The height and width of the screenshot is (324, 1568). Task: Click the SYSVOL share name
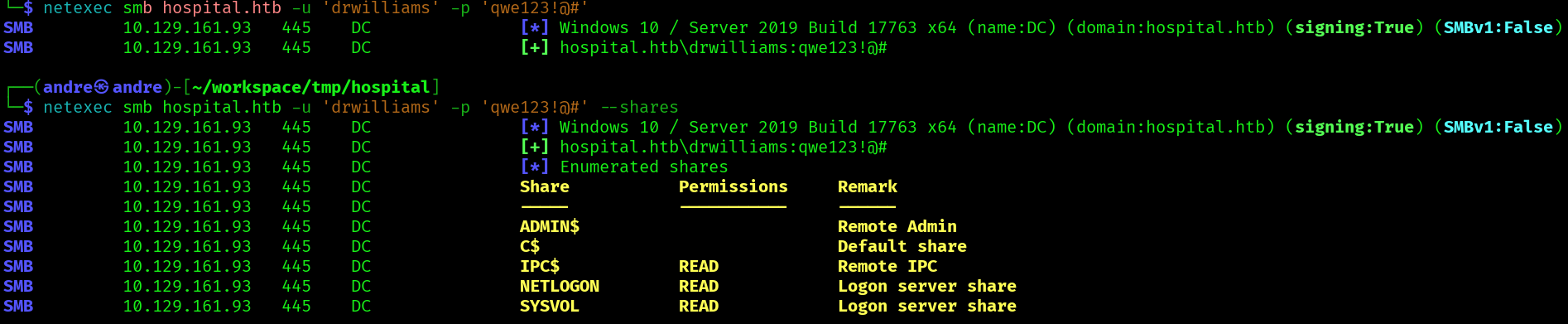550,306
